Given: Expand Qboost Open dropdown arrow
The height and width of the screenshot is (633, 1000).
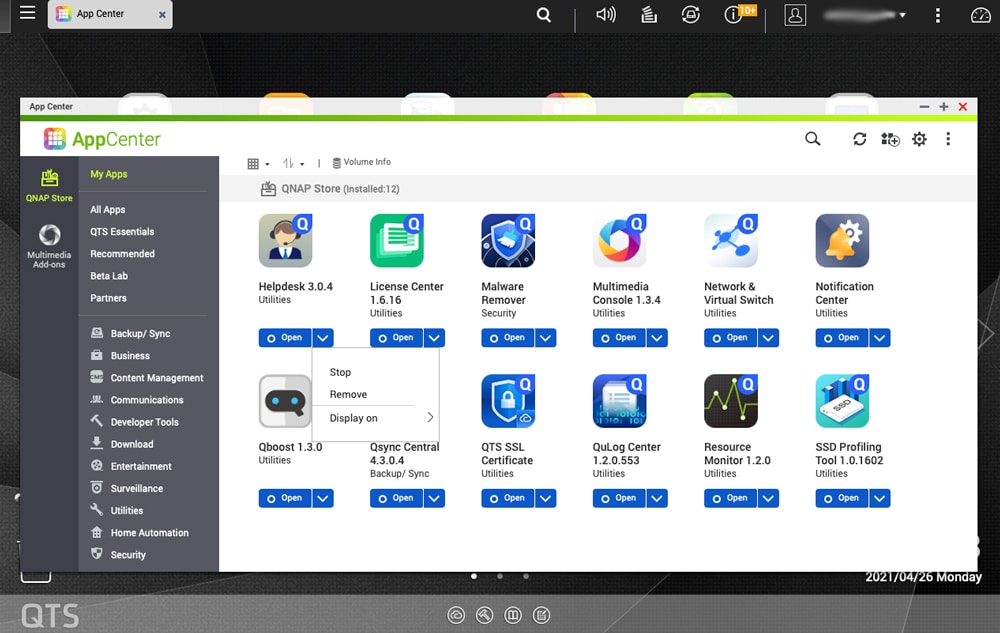Looking at the screenshot, I should pyautogui.click(x=323, y=498).
